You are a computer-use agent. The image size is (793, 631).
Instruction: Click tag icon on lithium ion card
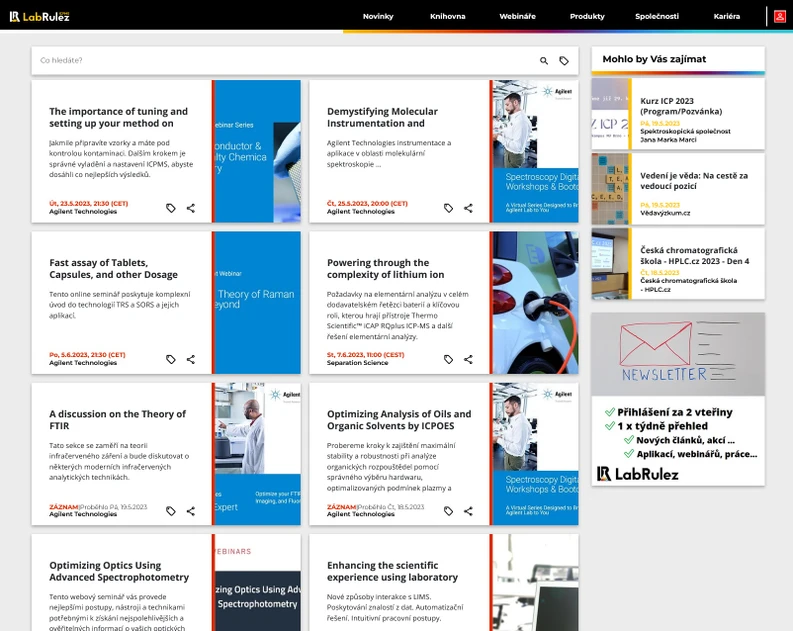click(449, 359)
